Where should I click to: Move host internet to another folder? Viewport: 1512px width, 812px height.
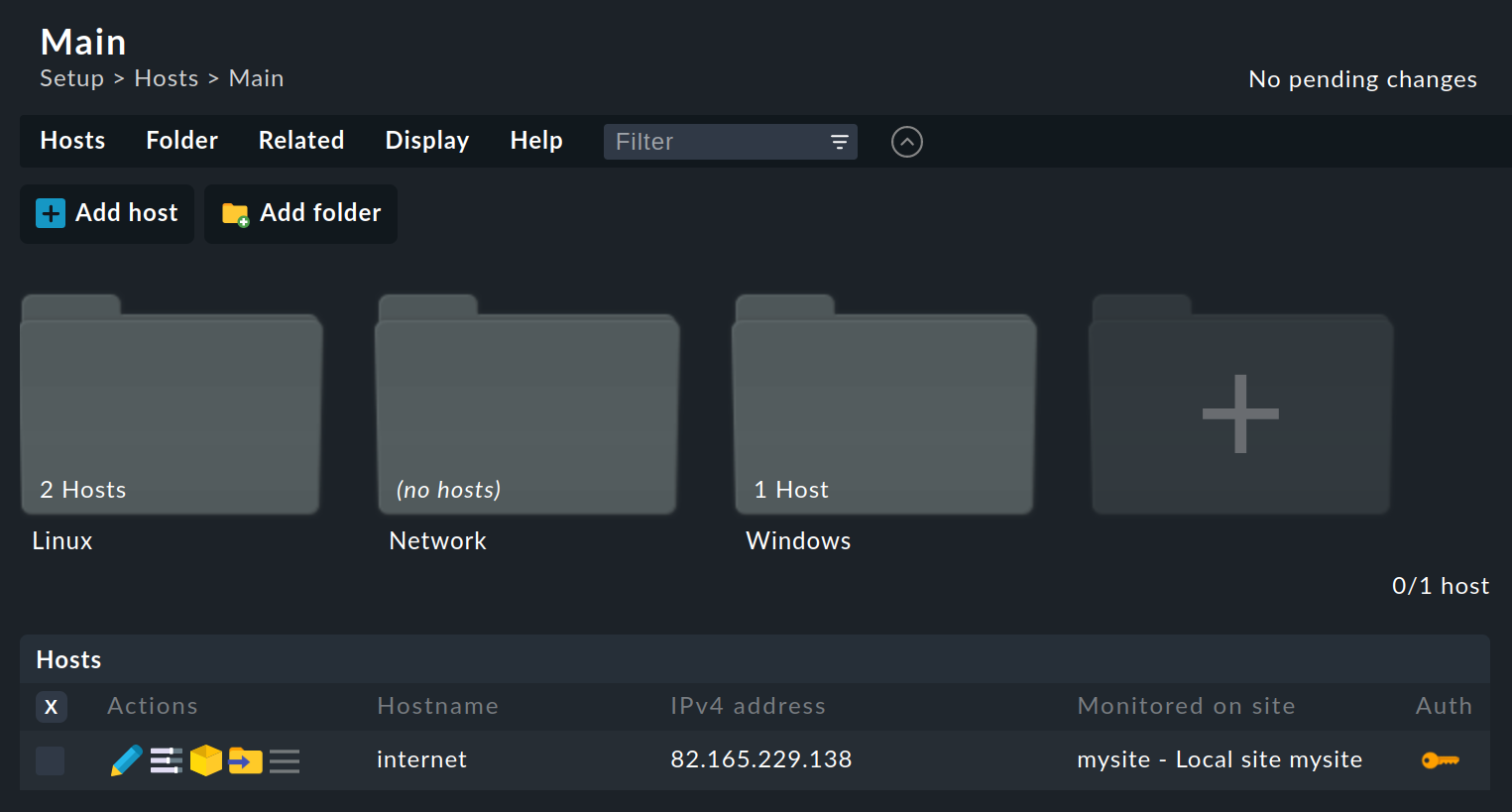click(245, 760)
